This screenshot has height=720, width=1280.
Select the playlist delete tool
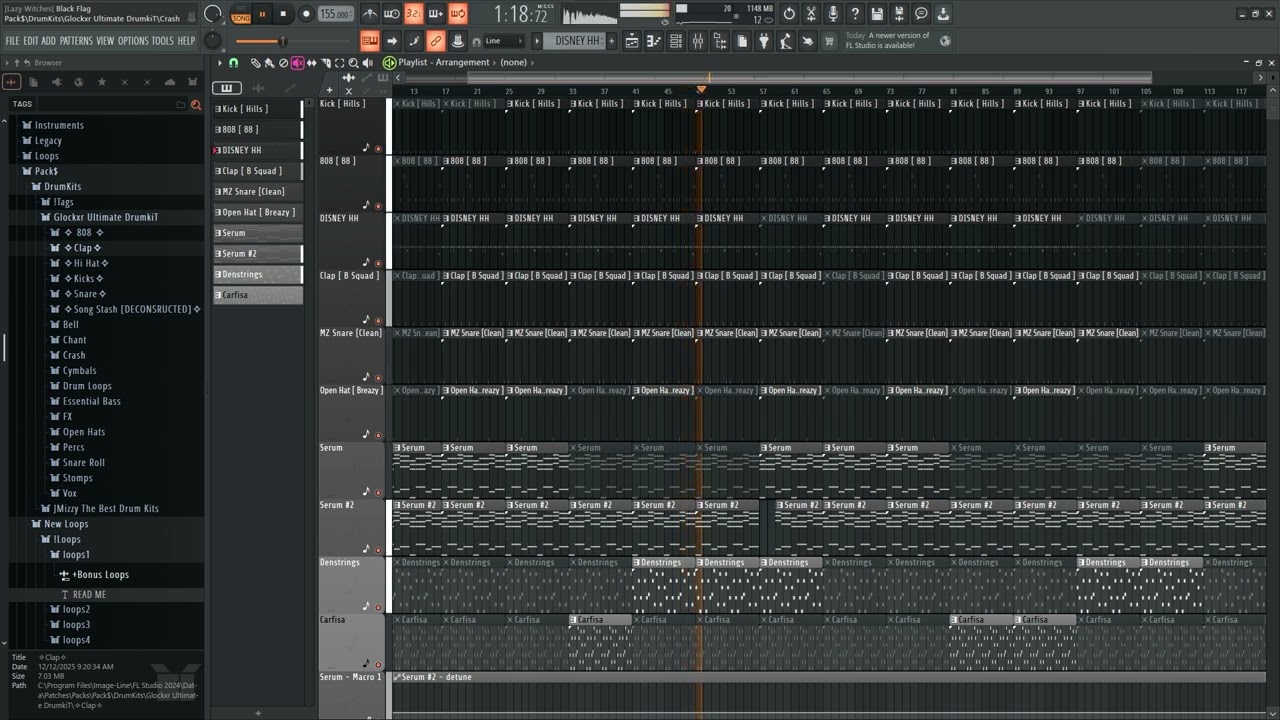click(284, 62)
